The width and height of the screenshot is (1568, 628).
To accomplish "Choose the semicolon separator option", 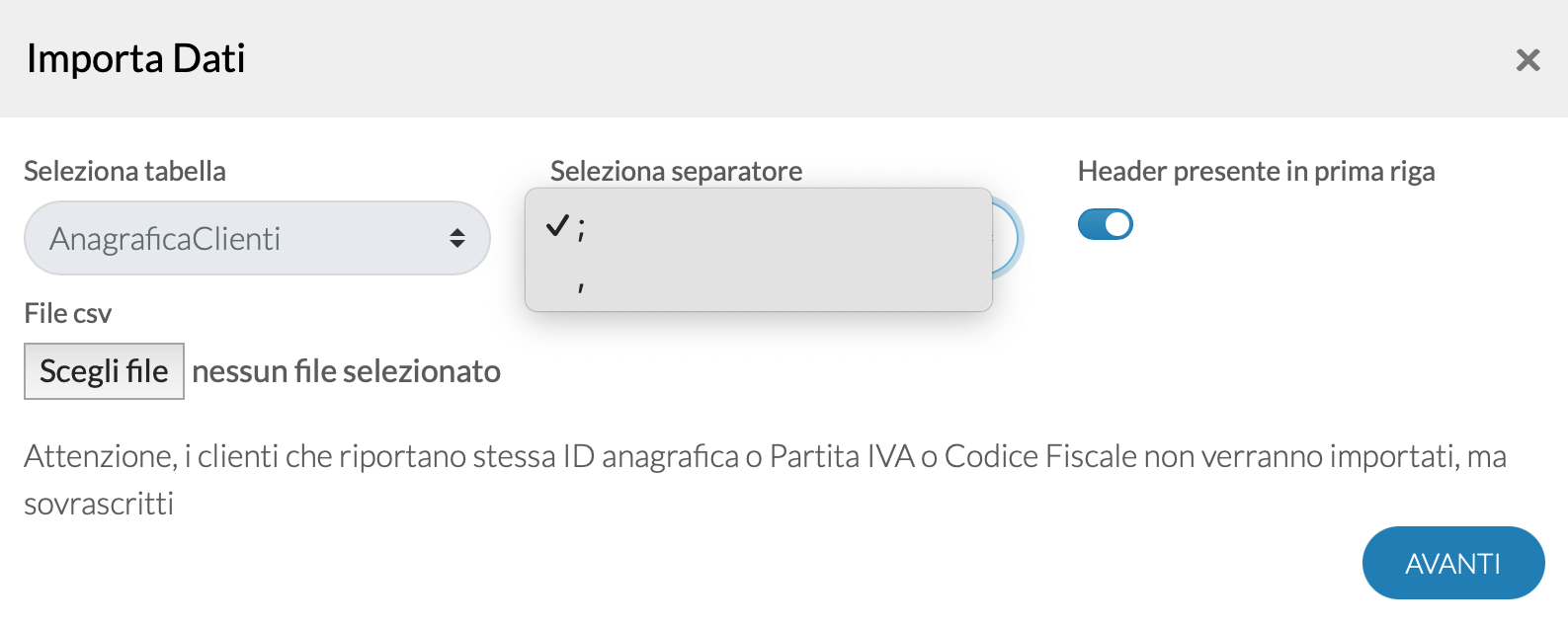I will tap(758, 228).
